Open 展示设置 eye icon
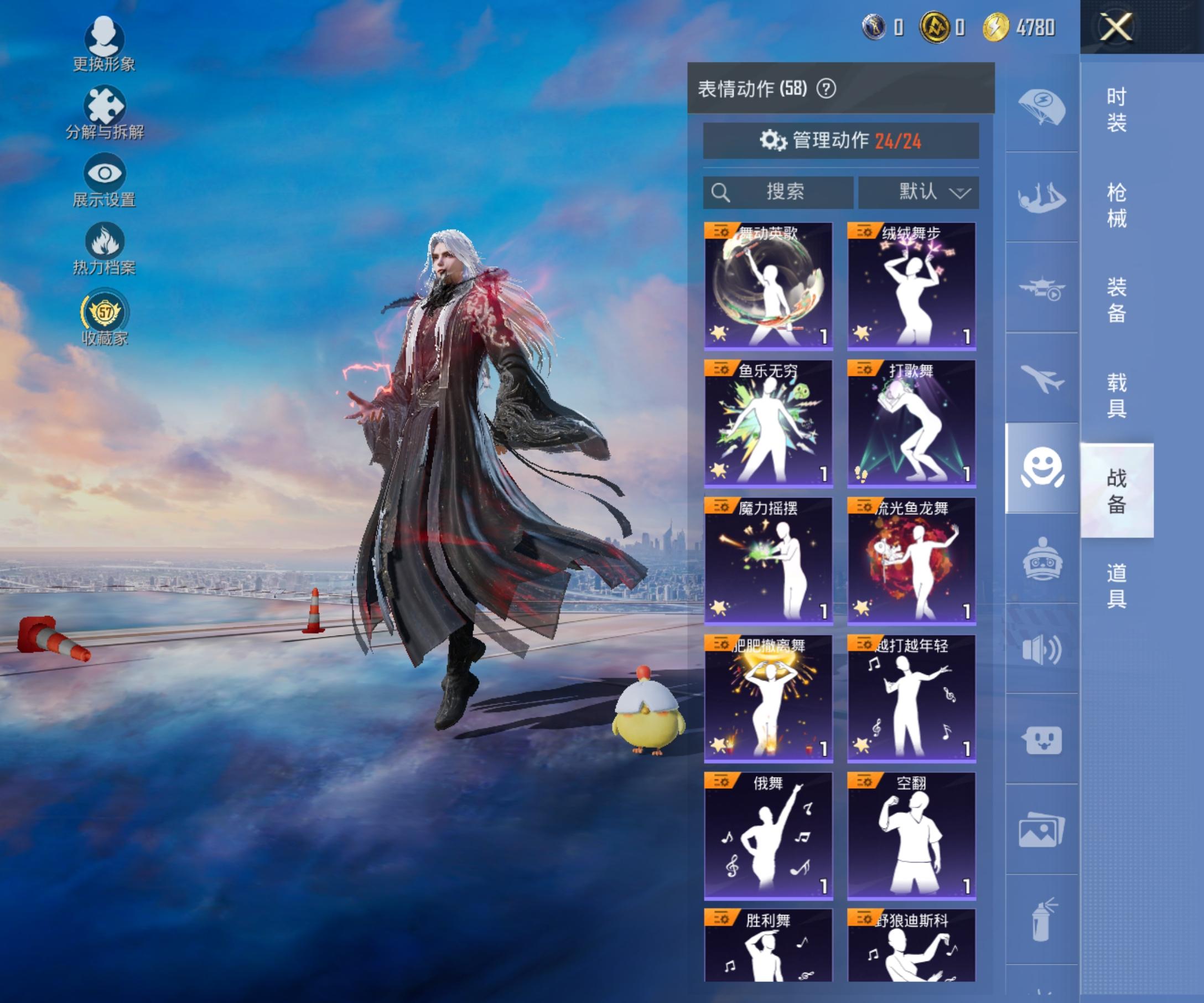 [104, 180]
